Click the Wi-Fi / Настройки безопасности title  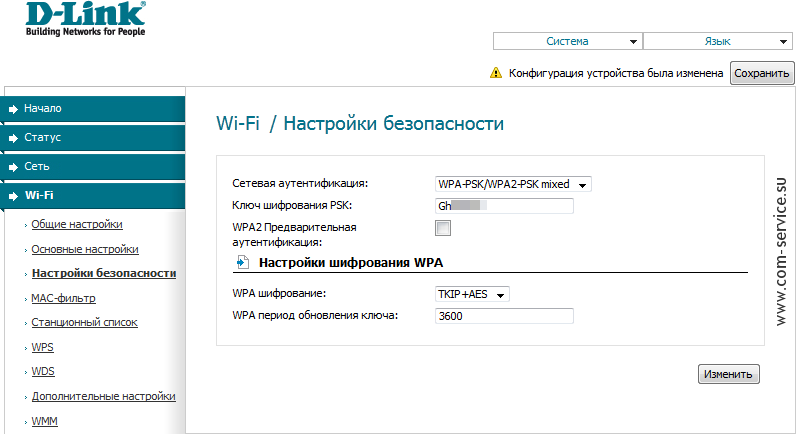(x=360, y=124)
